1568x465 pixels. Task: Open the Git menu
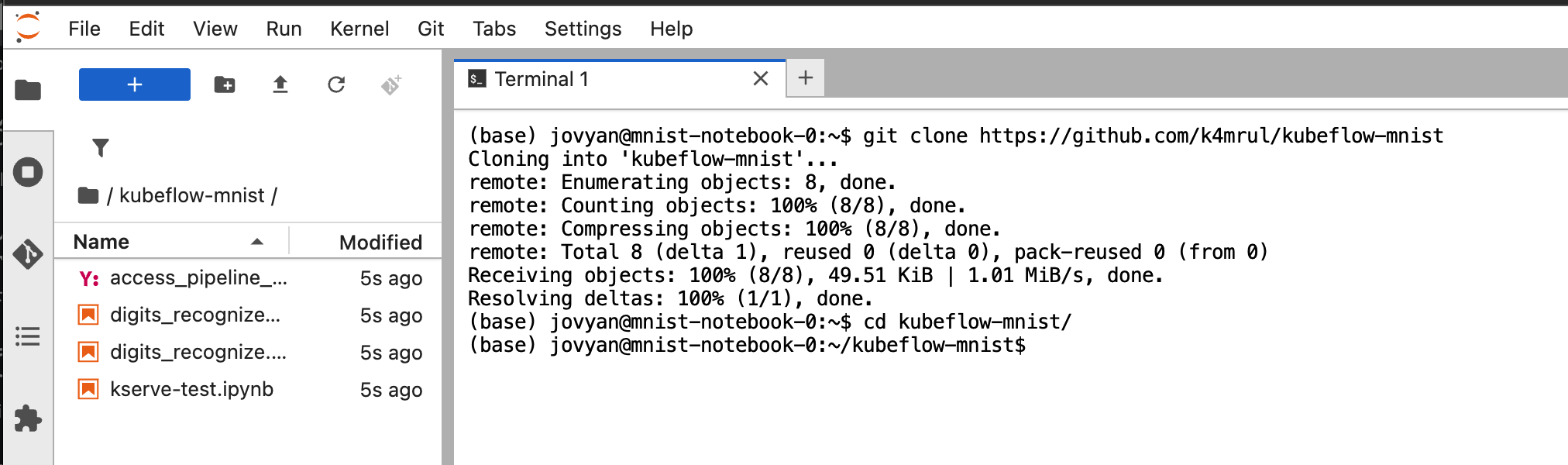(431, 29)
